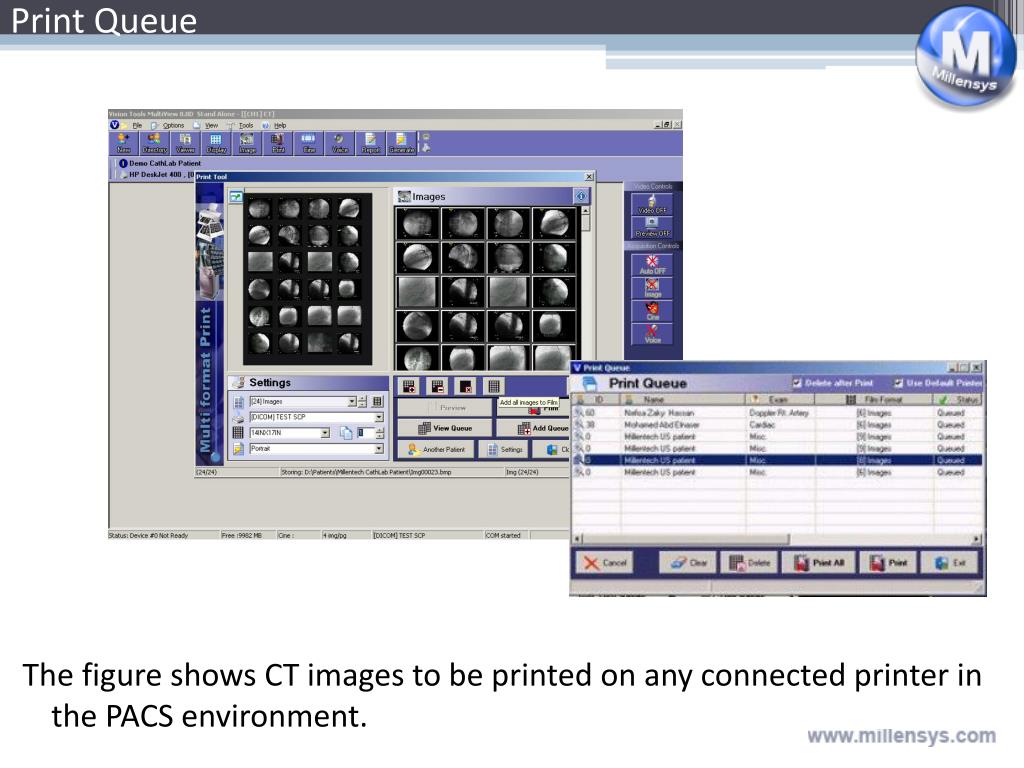Screen dimensions: 1024x768
Task: Click the Add Queue button
Action: click(533, 428)
